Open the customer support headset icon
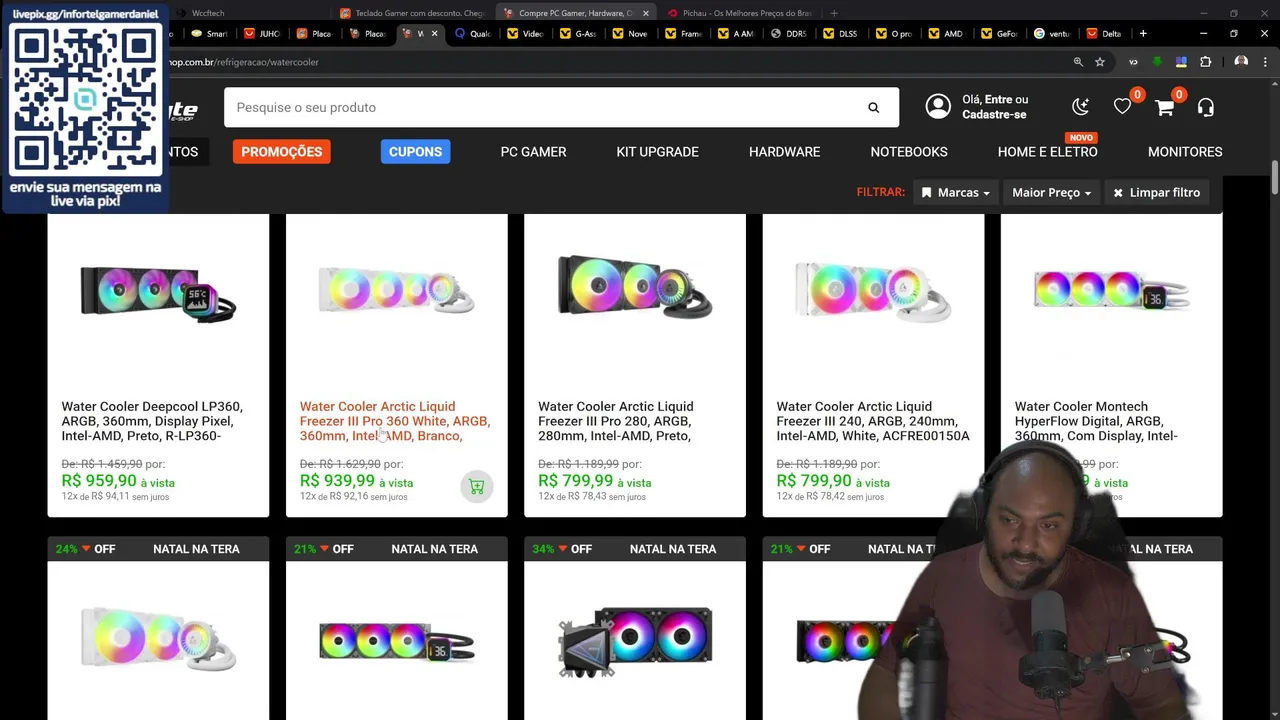Image resolution: width=1280 pixels, height=720 pixels. 1205,107
